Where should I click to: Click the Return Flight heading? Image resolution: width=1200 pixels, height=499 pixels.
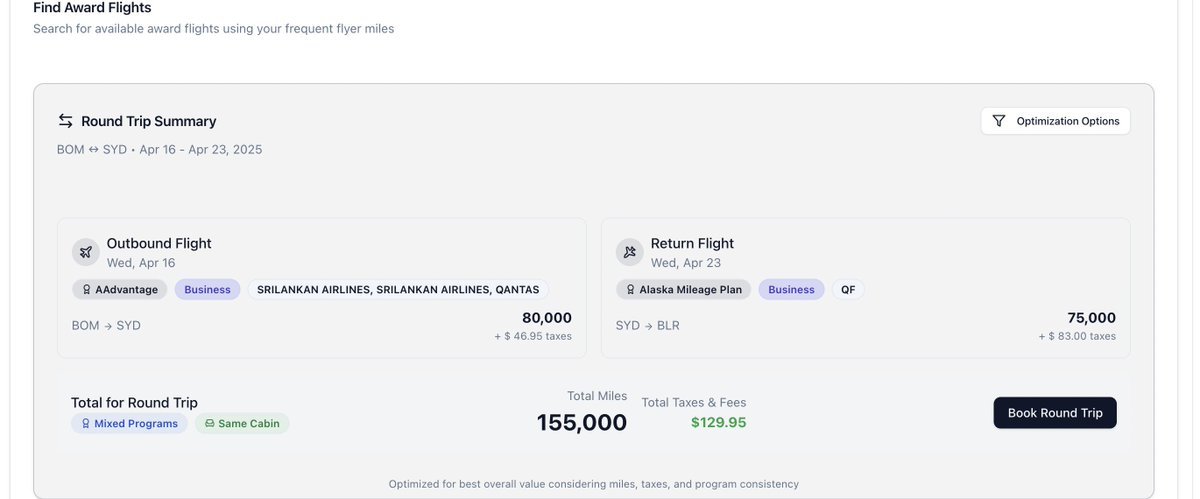coord(692,243)
